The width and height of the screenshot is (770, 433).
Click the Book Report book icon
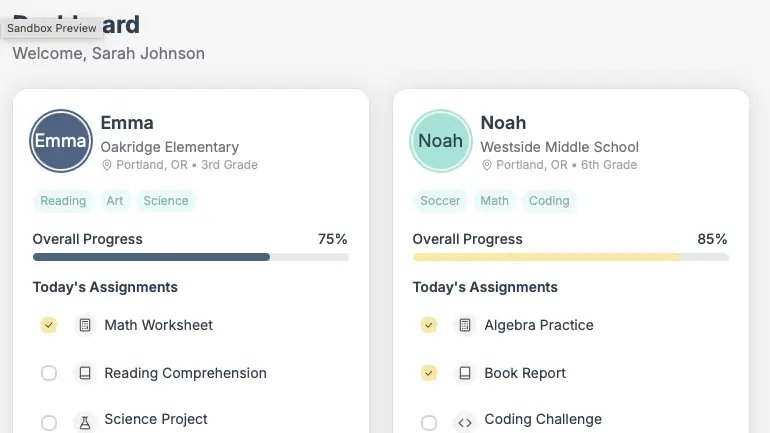[465, 373]
